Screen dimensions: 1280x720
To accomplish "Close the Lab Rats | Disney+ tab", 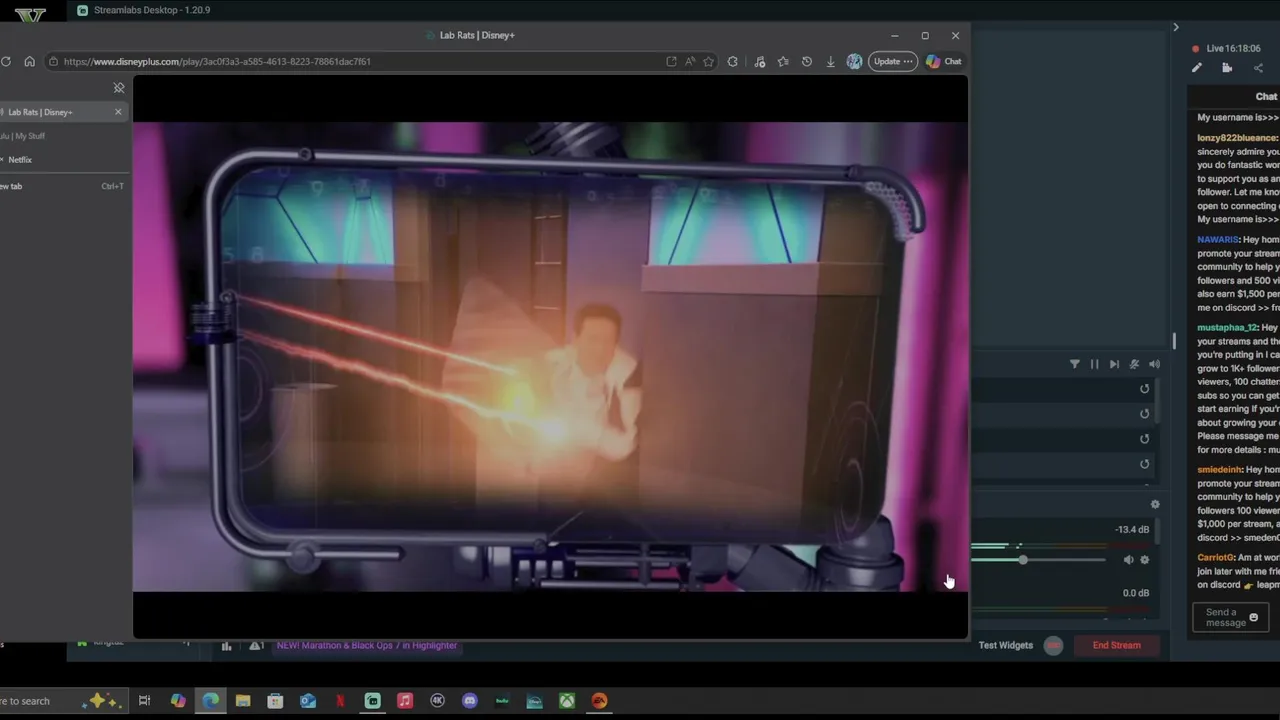I will point(118,112).
